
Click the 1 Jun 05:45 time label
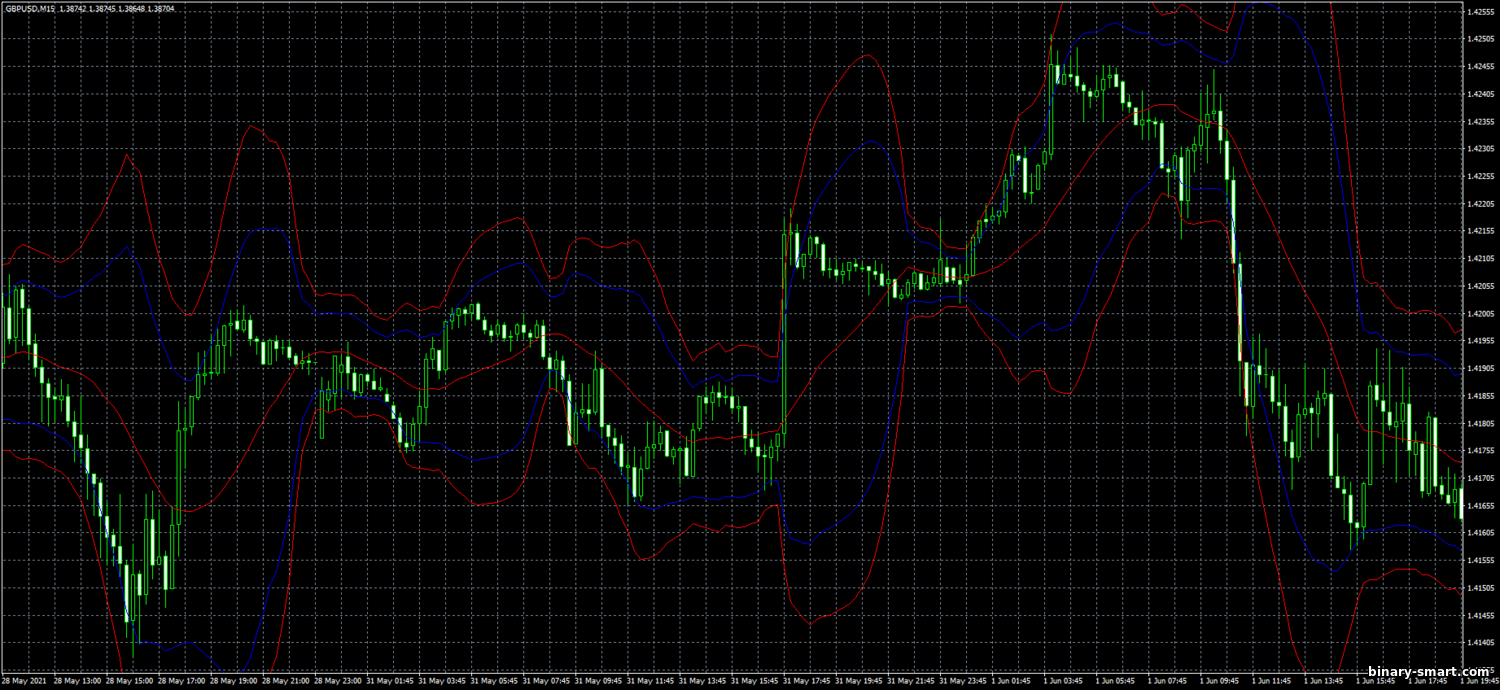click(1116, 680)
